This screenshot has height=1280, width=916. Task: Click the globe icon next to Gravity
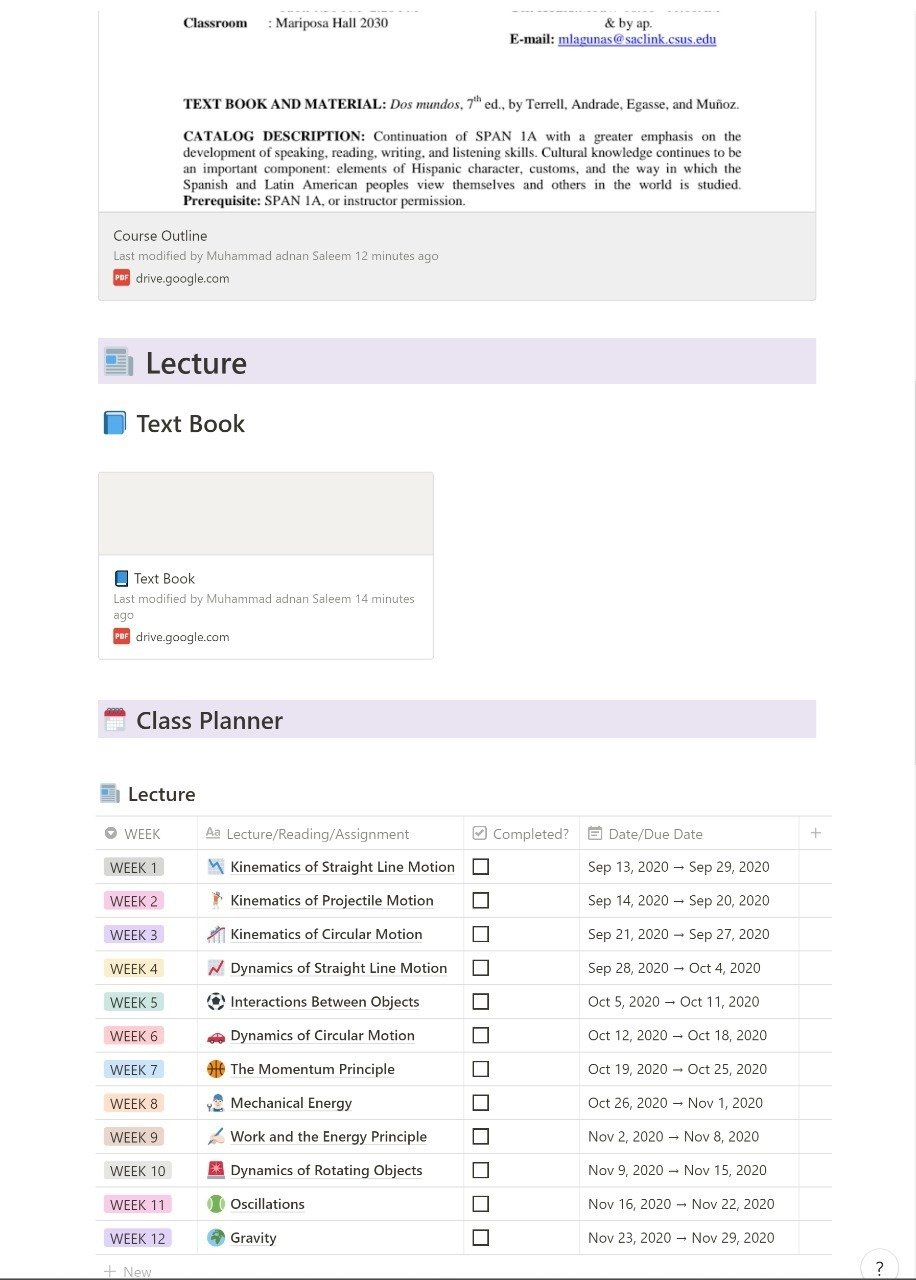click(x=216, y=1238)
